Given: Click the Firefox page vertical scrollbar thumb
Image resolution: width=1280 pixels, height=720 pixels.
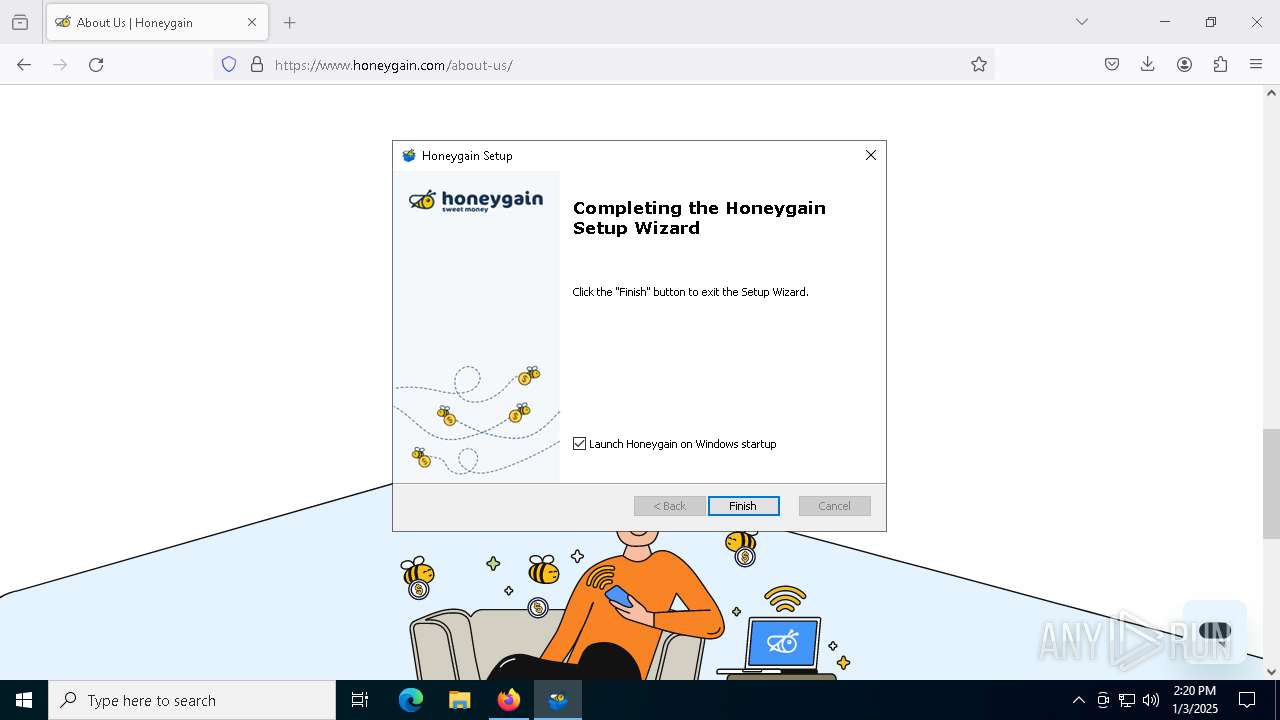Looking at the screenshot, I should [x=1271, y=484].
